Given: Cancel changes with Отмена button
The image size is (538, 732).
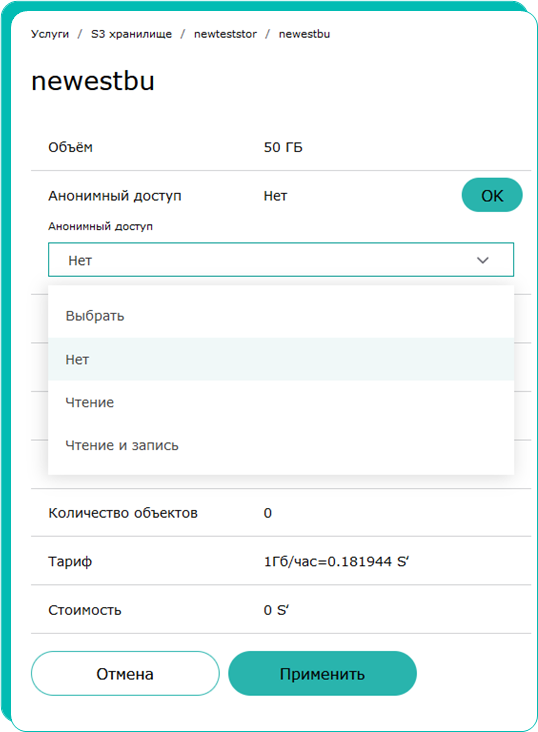Looking at the screenshot, I should pos(125,674).
